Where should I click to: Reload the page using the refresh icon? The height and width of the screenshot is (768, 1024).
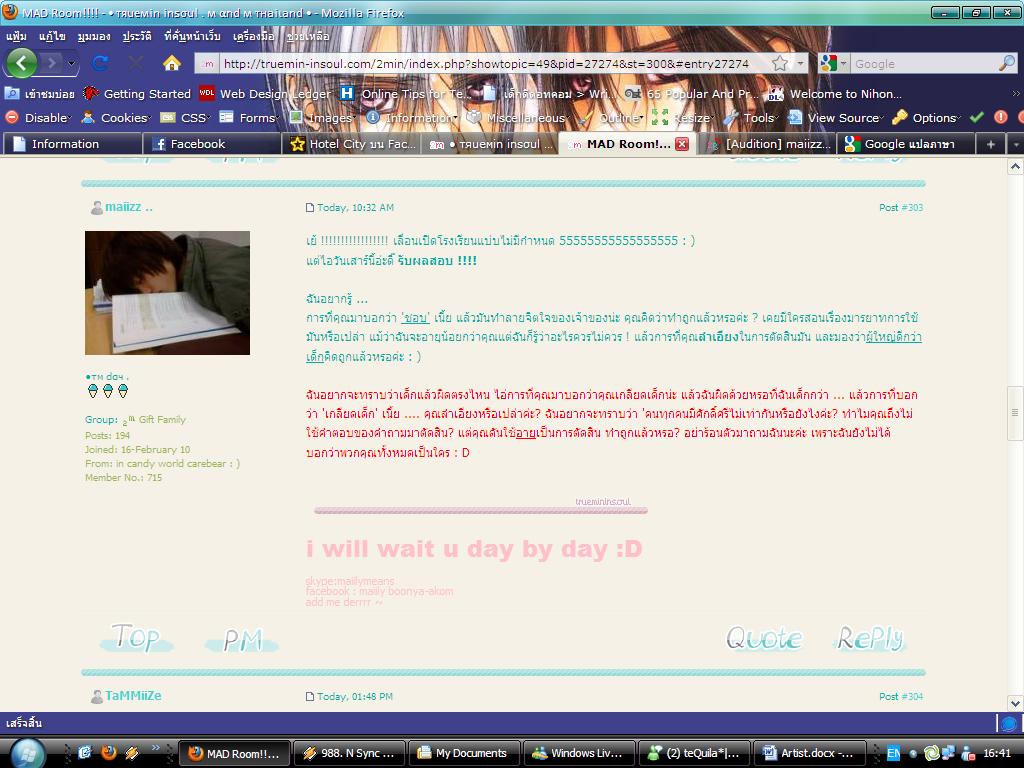click(x=100, y=63)
